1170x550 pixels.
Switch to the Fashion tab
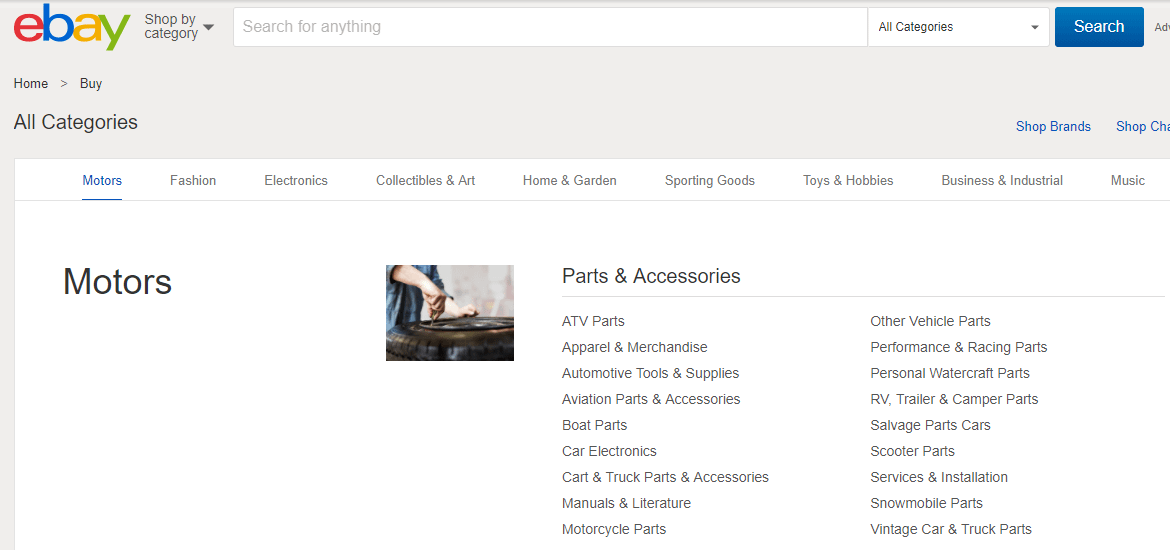[x=193, y=181]
